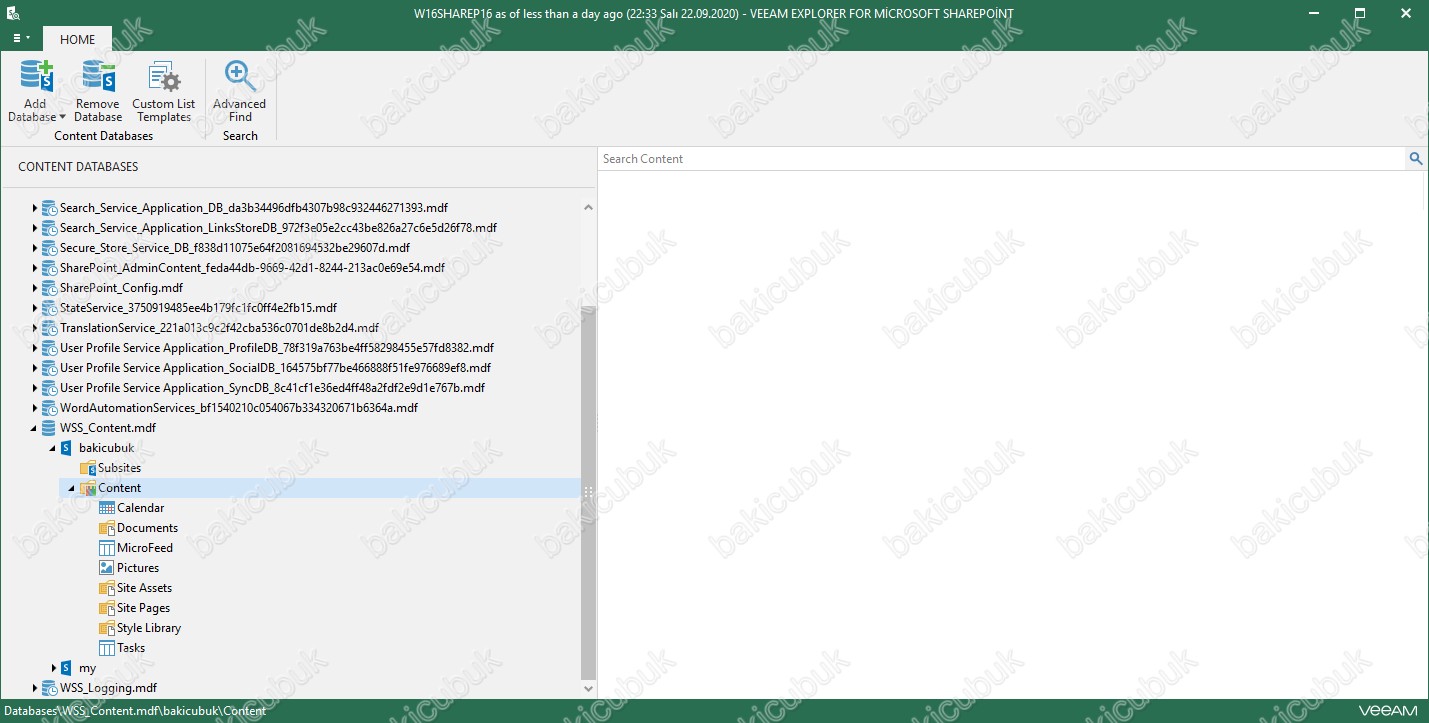The height and width of the screenshot is (723, 1429).
Task: Select the Content folder icon
Action: tap(88, 488)
